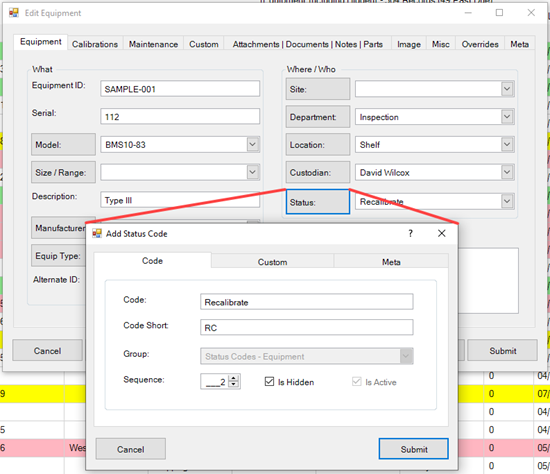Click the Description field with Type III
The height and width of the screenshot is (474, 550).
180,200
